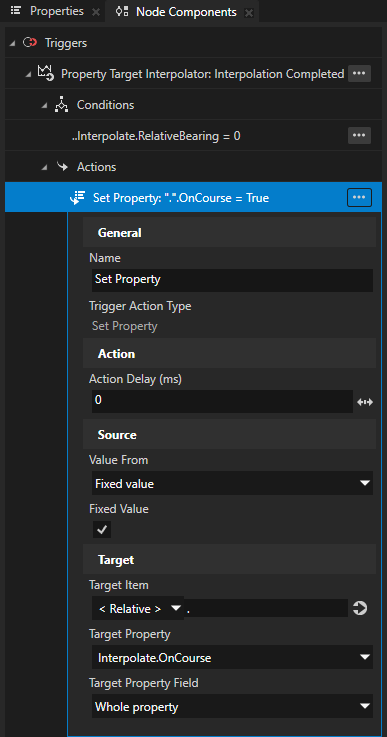
Task: Close the Node Components tab
Action: point(249,13)
